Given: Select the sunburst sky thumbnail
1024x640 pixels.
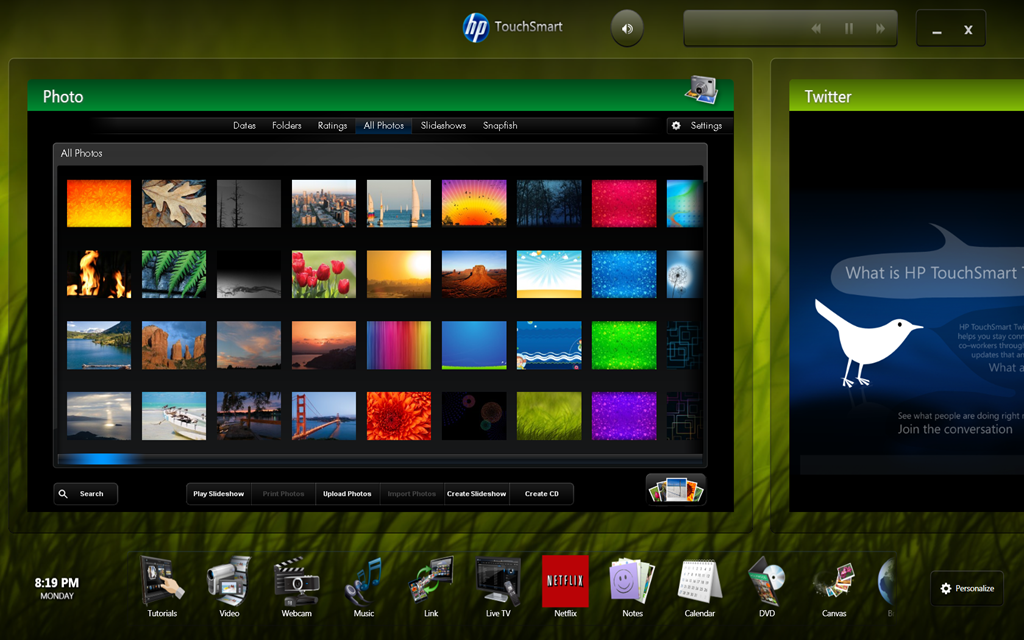Looking at the screenshot, I should point(549,274).
